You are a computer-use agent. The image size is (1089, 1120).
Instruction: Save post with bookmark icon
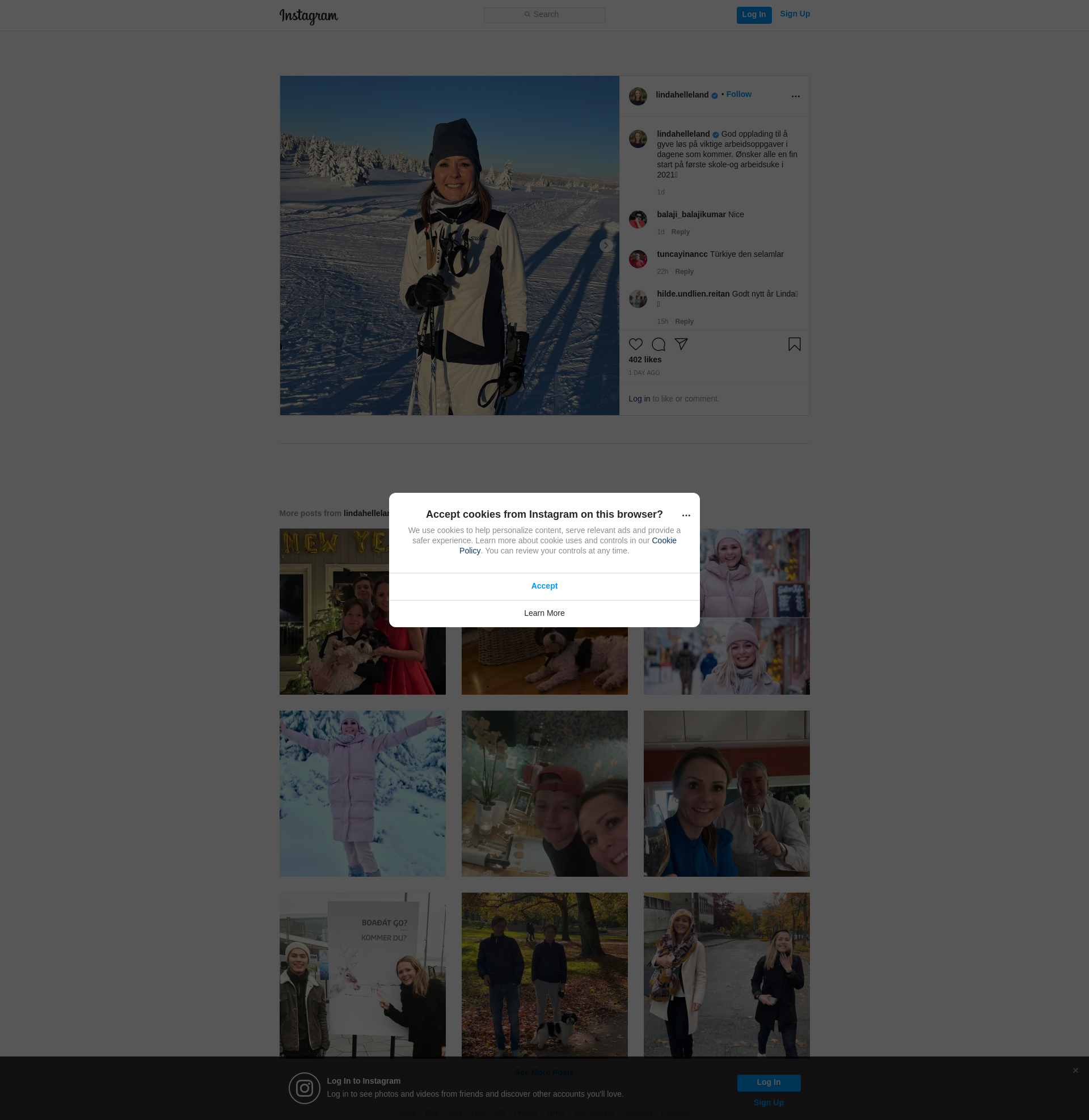coord(794,344)
